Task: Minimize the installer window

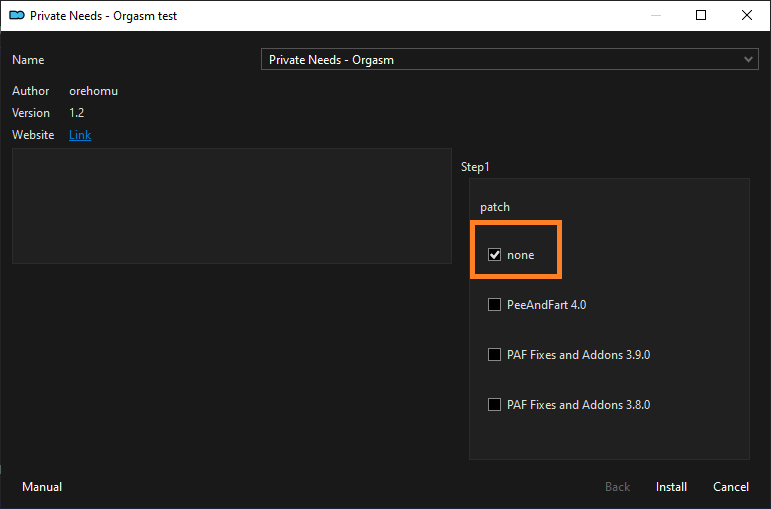Action: [655, 16]
